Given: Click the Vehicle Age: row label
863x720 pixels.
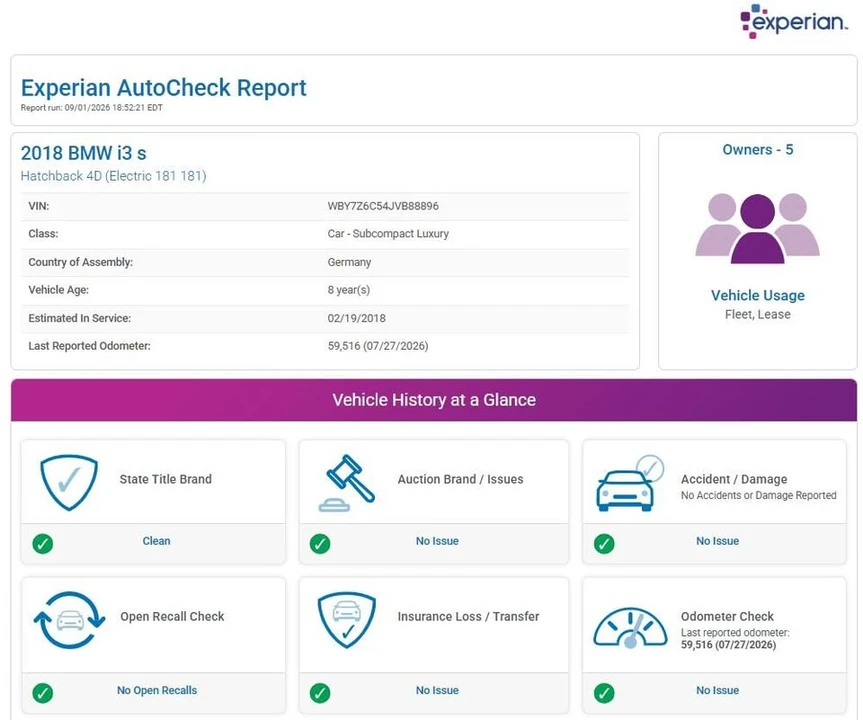Looking at the screenshot, I should click(x=58, y=290).
